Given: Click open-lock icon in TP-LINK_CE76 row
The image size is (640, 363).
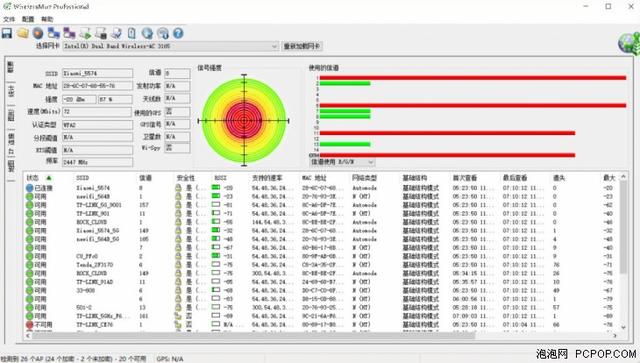Looking at the screenshot, I should (x=178, y=325).
